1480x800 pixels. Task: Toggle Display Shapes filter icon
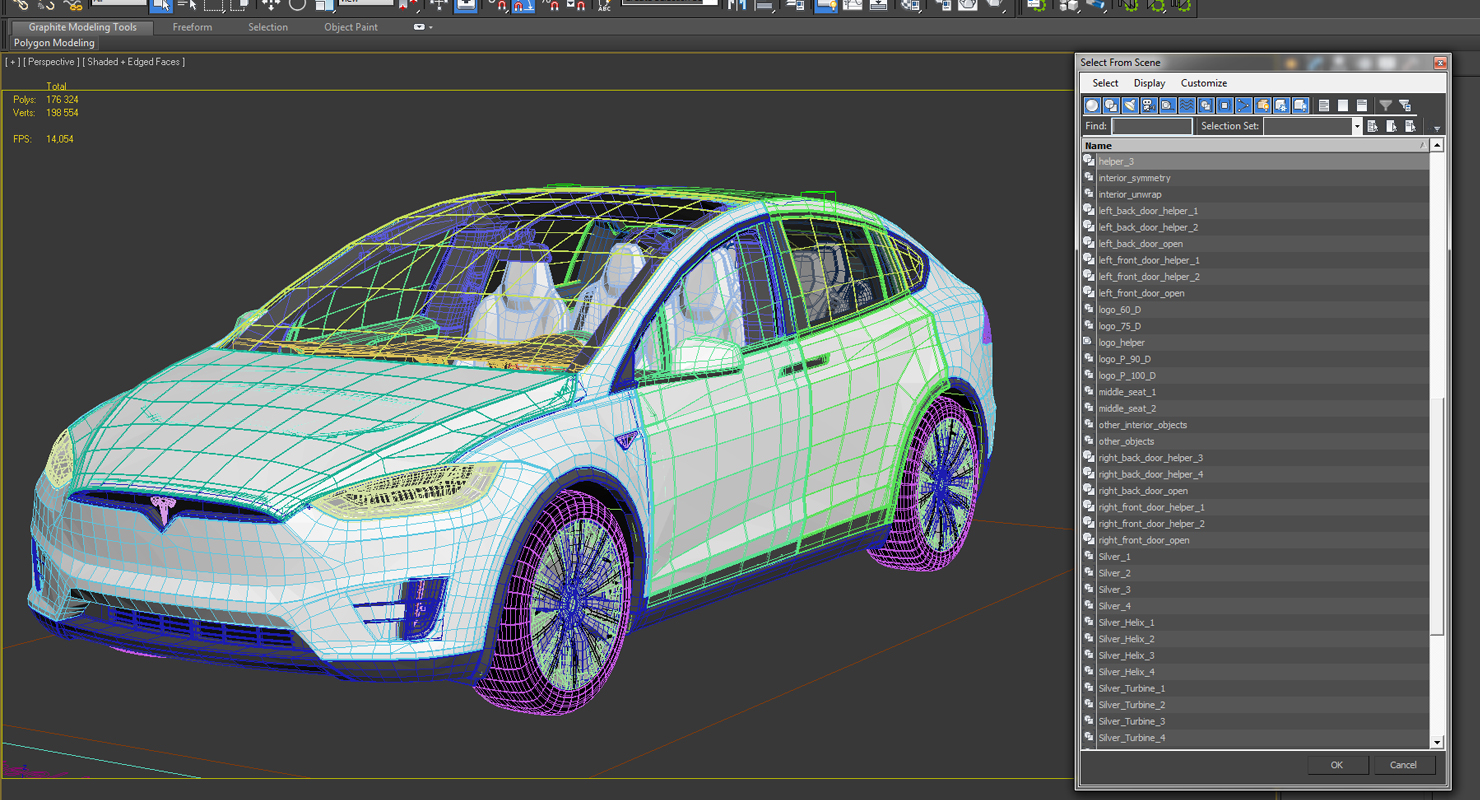pos(1111,105)
